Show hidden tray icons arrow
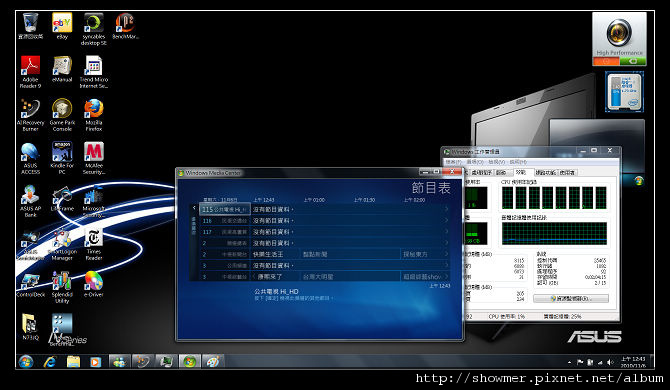The image size is (670, 390). pyautogui.click(x=569, y=362)
